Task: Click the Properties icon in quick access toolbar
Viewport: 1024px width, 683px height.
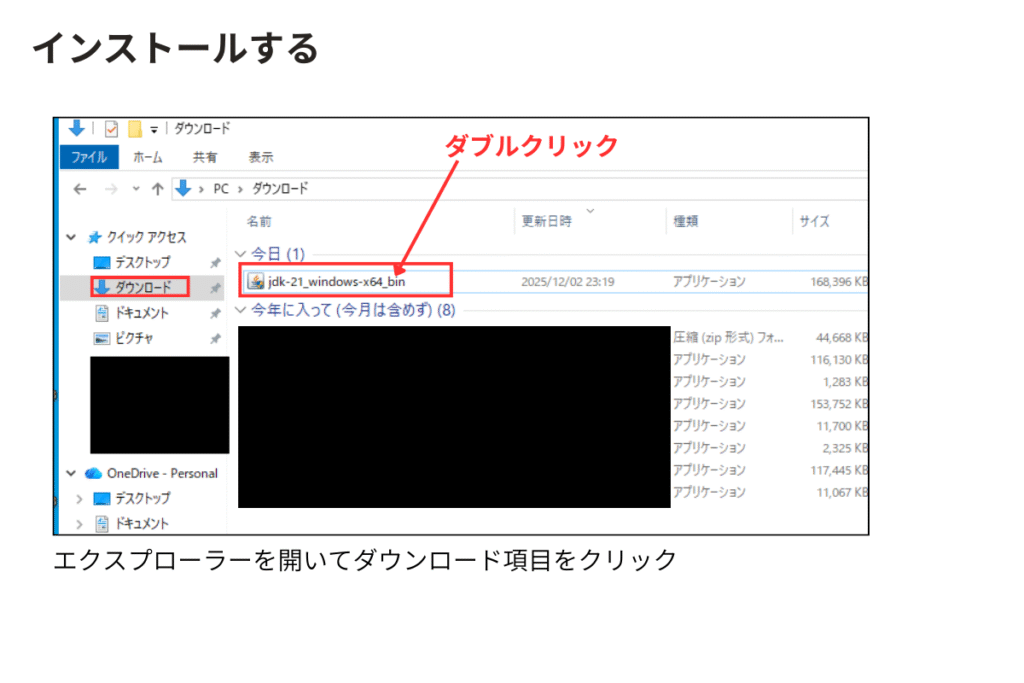Action: [111, 129]
